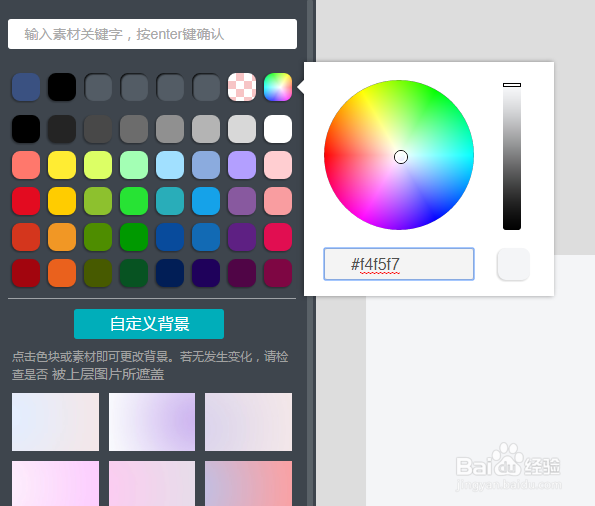The width and height of the screenshot is (595, 506).
Task: Select the navy blue recent color swatch
Action: tap(26, 87)
